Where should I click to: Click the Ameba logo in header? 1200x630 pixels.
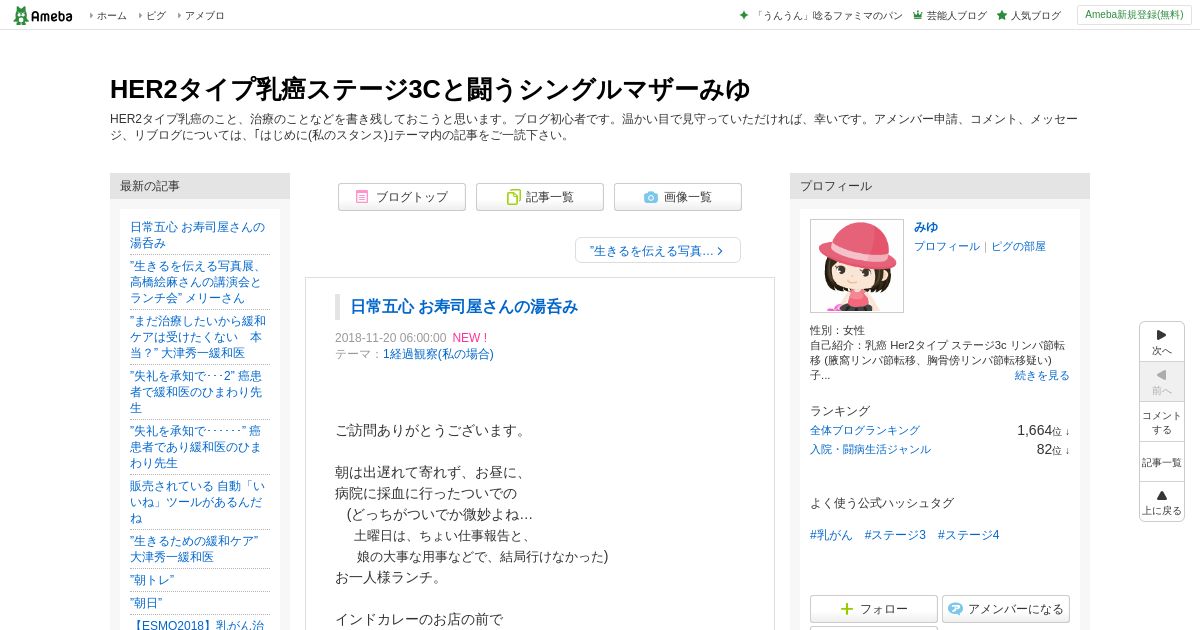pos(43,15)
